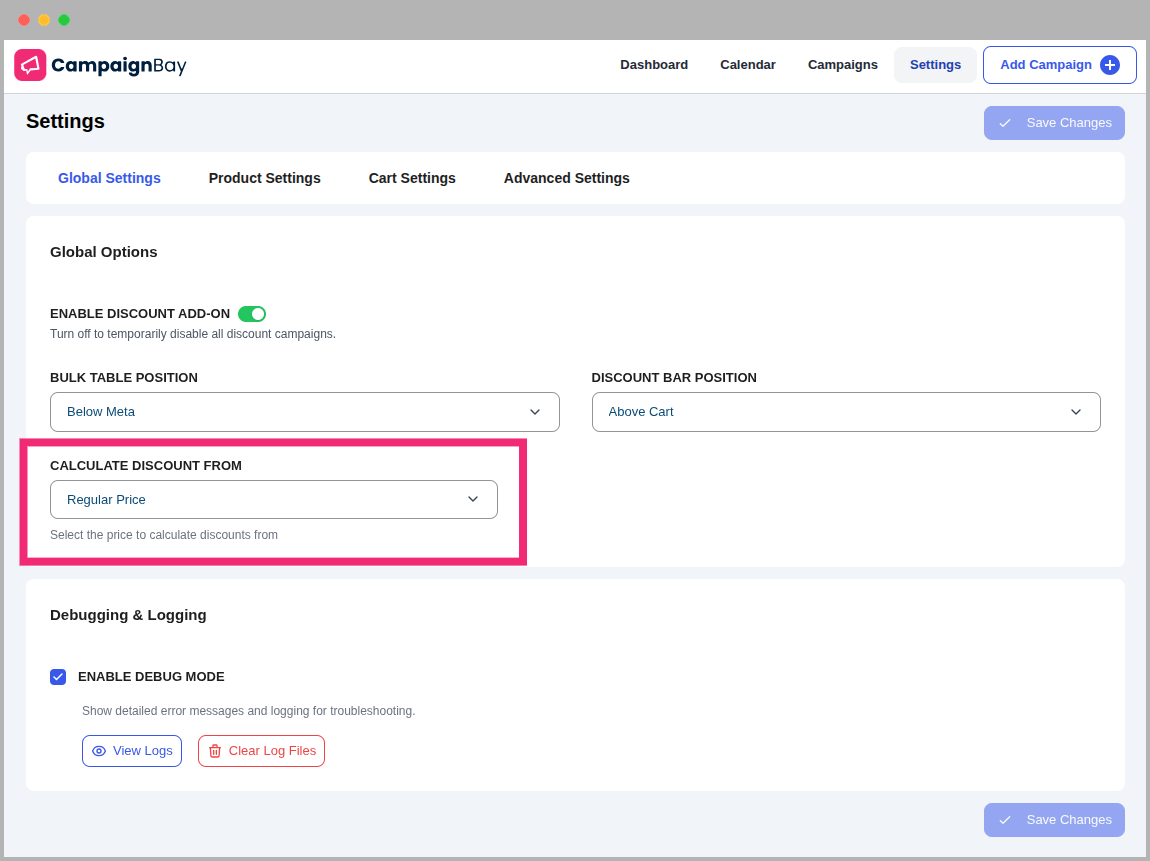This screenshot has height=861, width=1150.
Task: Switch to the Product Settings tab
Action: pos(264,178)
